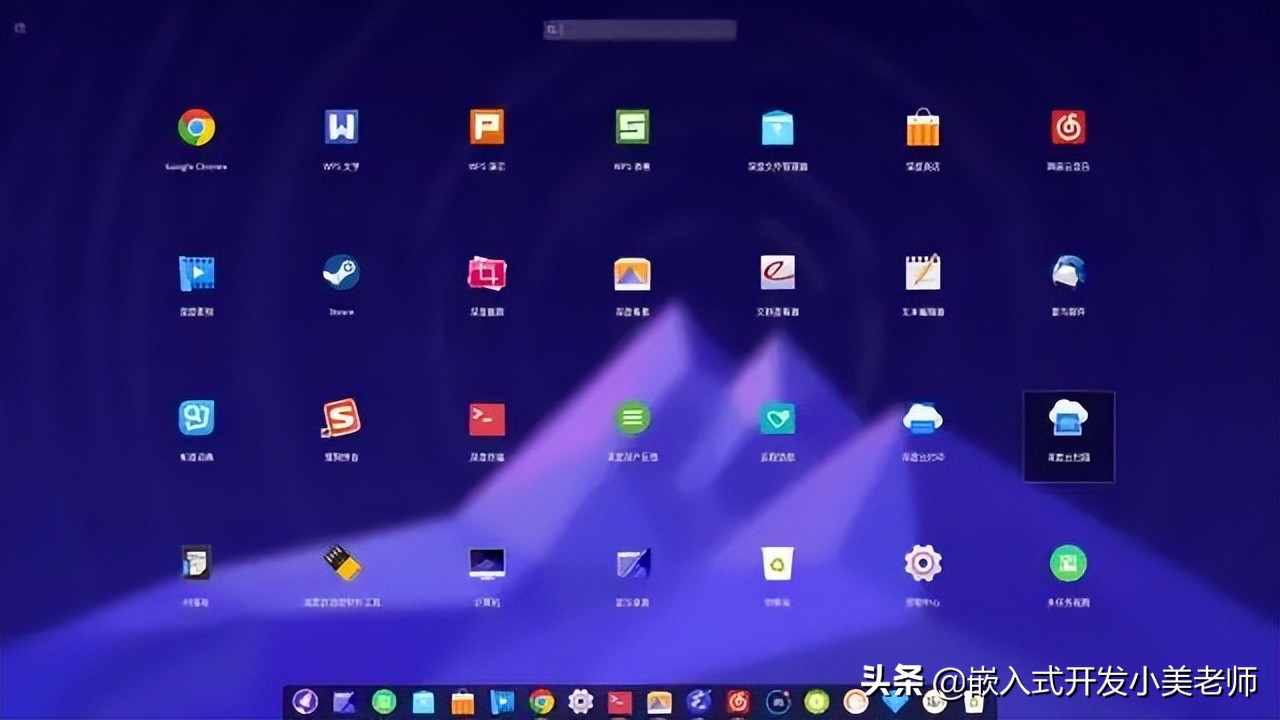Click Show Desktop icon in the dock
1280x720 pixels.
click(x=344, y=702)
